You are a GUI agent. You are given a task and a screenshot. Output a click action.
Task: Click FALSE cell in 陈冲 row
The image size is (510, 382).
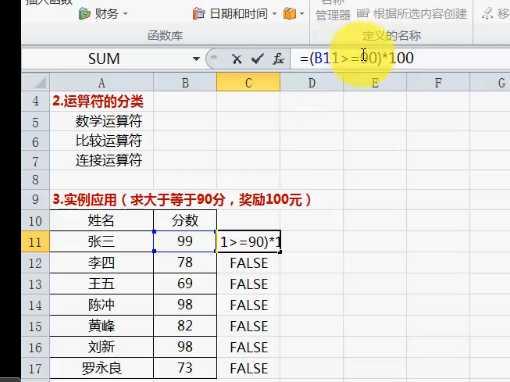click(x=248, y=305)
